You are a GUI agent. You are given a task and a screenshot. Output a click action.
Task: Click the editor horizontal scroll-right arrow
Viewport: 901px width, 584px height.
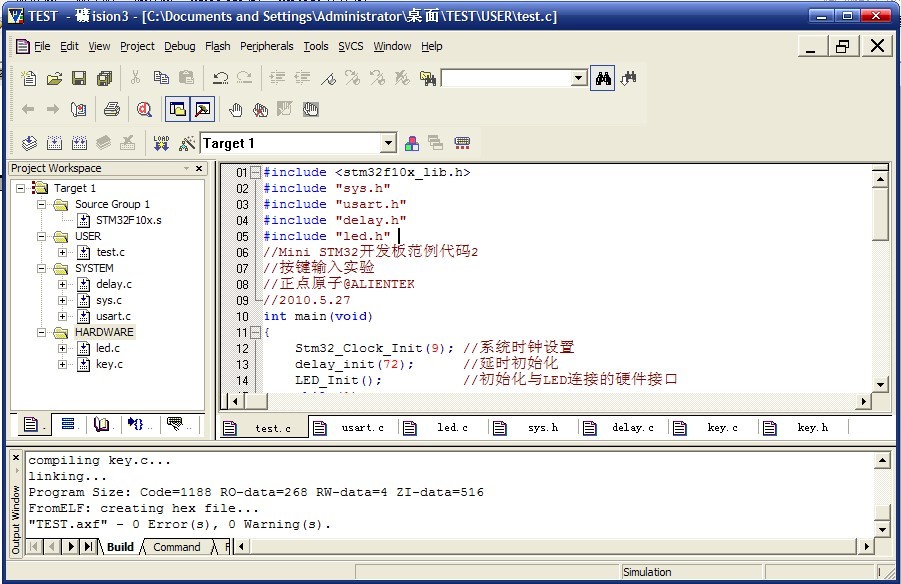tap(863, 401)
